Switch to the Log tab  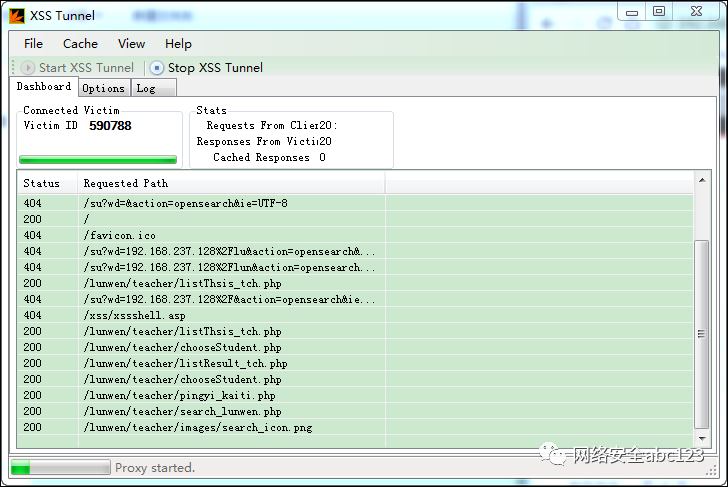pos(146,88)
